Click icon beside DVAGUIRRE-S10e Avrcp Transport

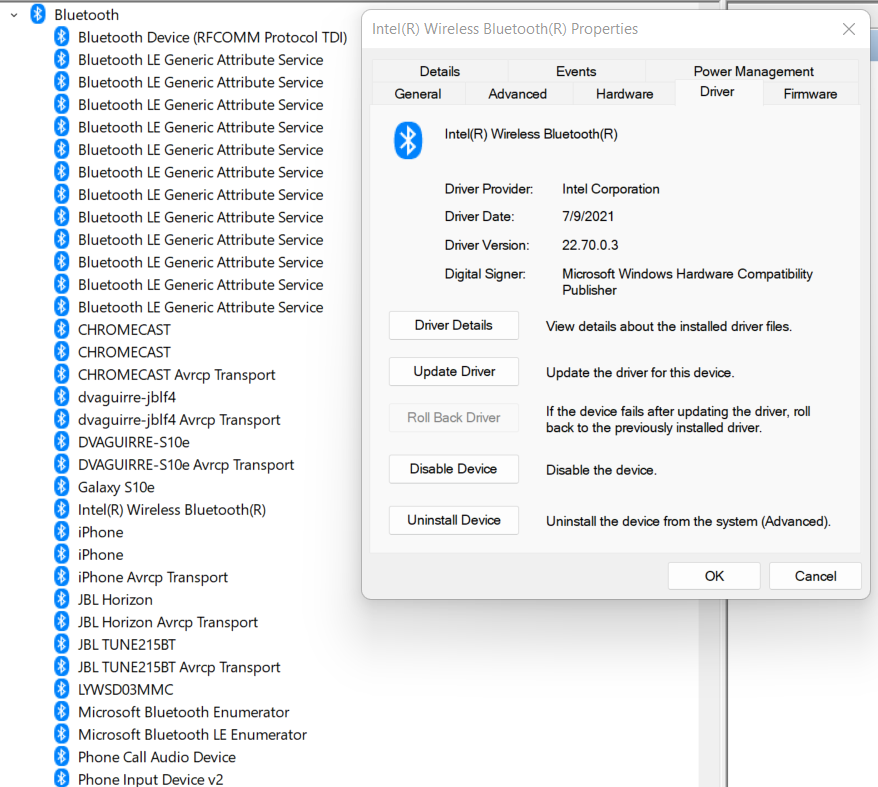[x=62, y=464]
